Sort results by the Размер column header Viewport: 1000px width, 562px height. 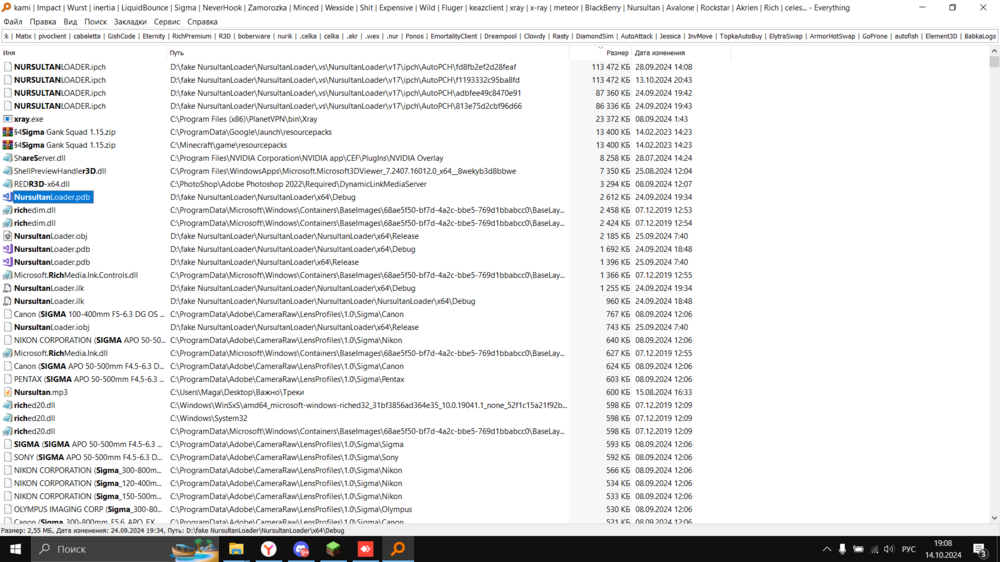pos(600,53)
